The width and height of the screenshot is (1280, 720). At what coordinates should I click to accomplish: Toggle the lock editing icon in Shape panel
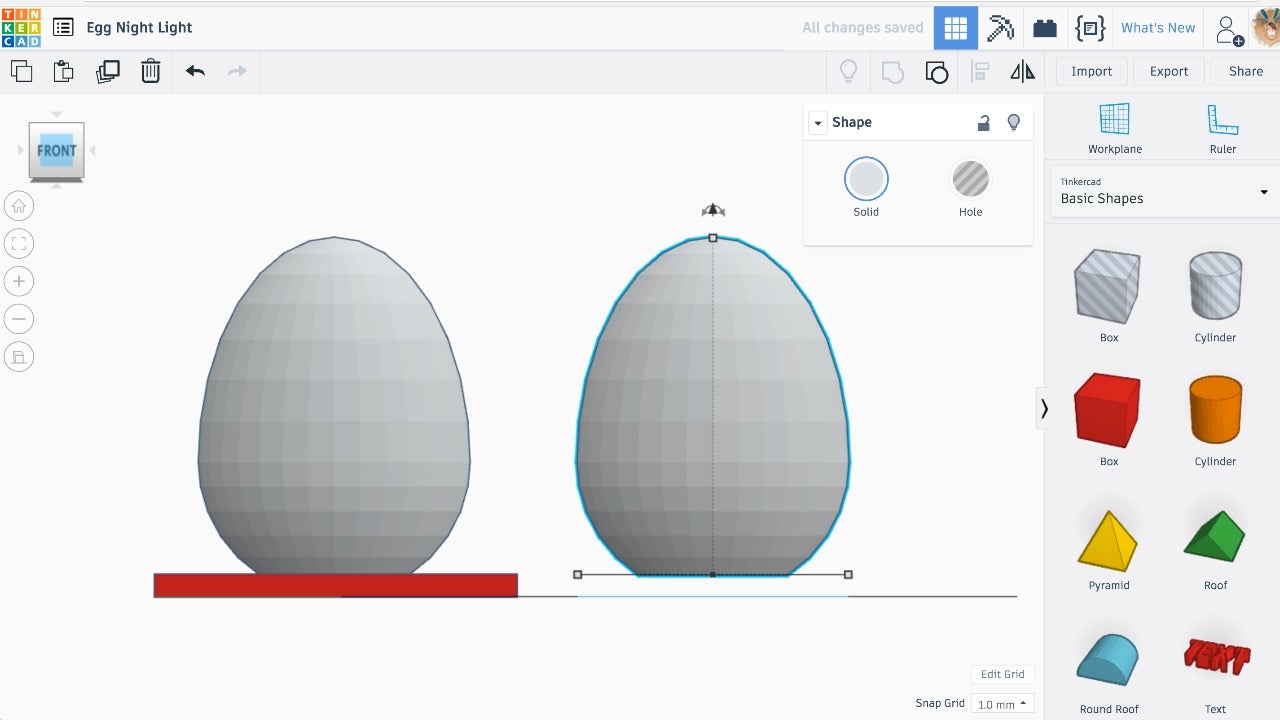983,122
